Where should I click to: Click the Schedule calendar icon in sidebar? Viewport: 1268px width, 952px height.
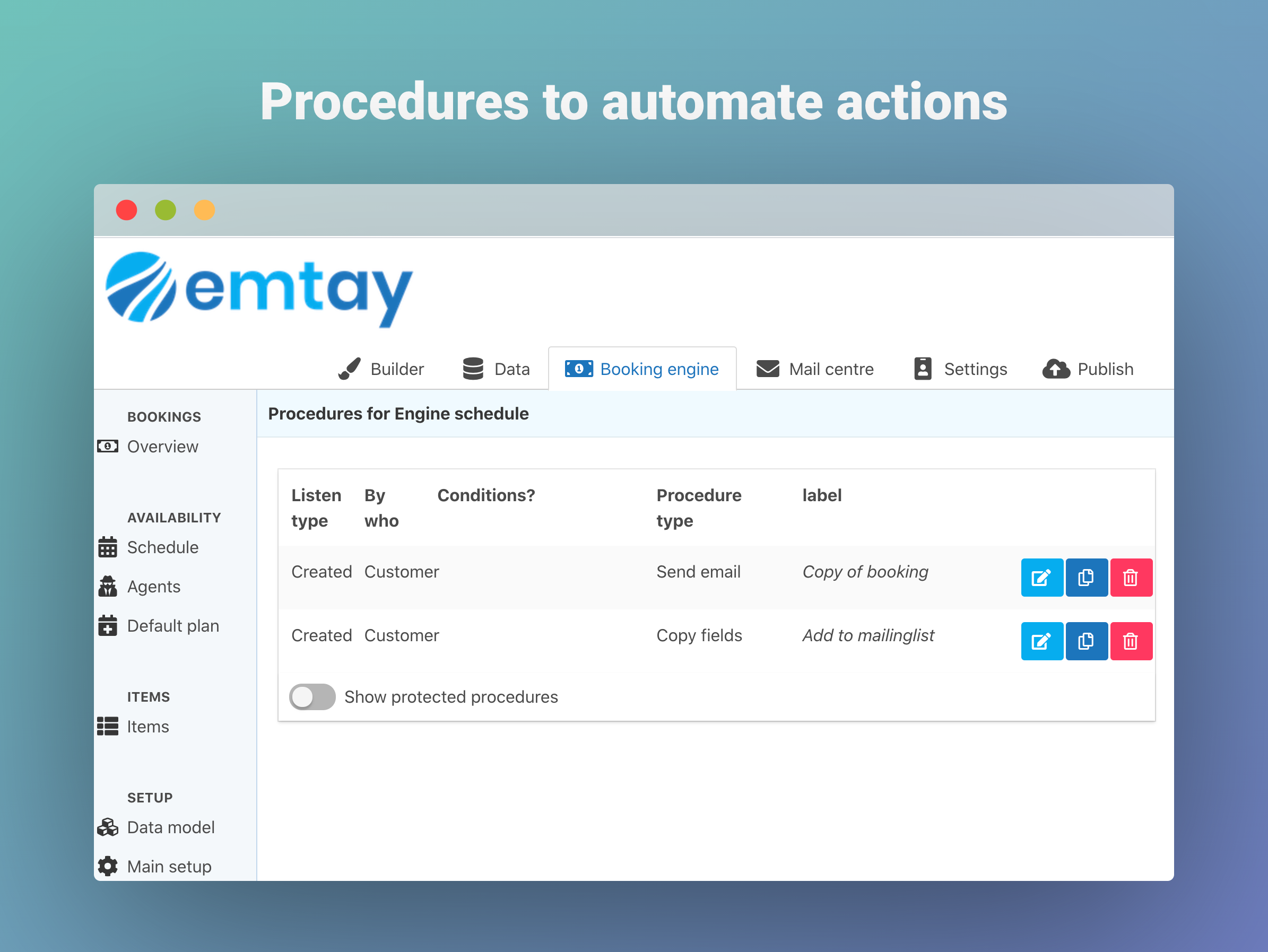[108, 547]
